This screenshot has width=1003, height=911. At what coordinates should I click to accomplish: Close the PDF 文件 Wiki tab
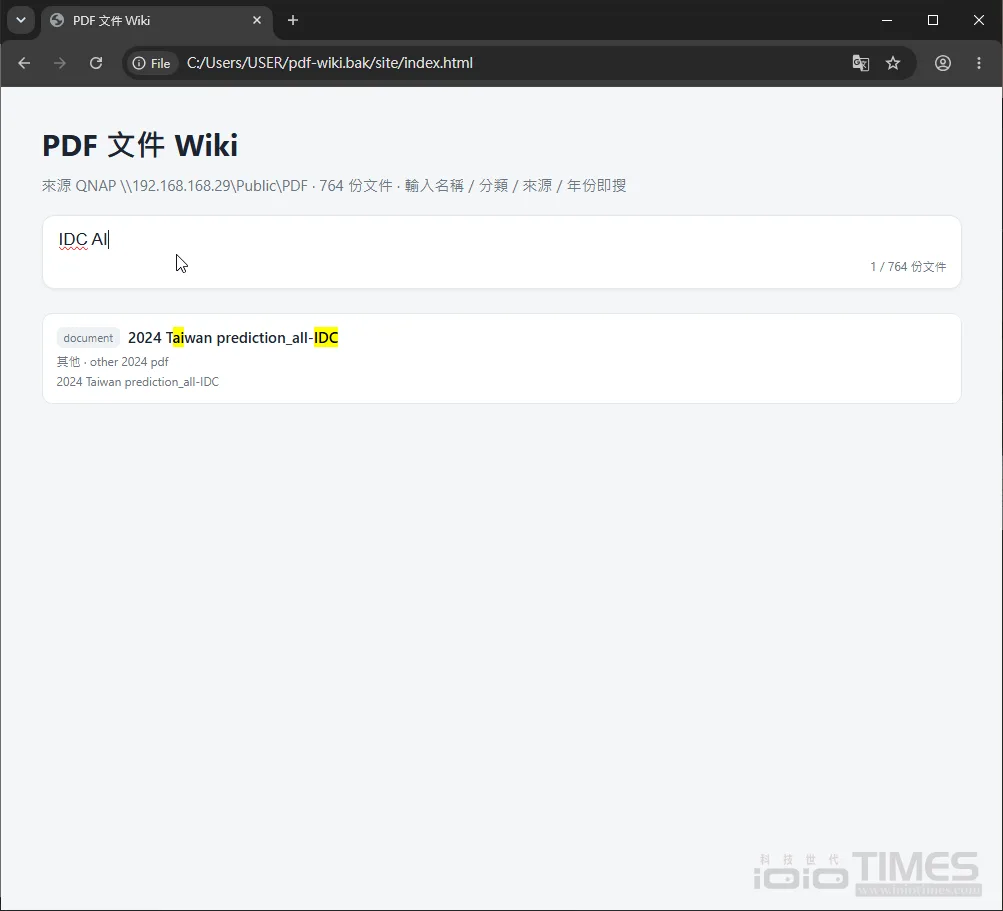257,20
